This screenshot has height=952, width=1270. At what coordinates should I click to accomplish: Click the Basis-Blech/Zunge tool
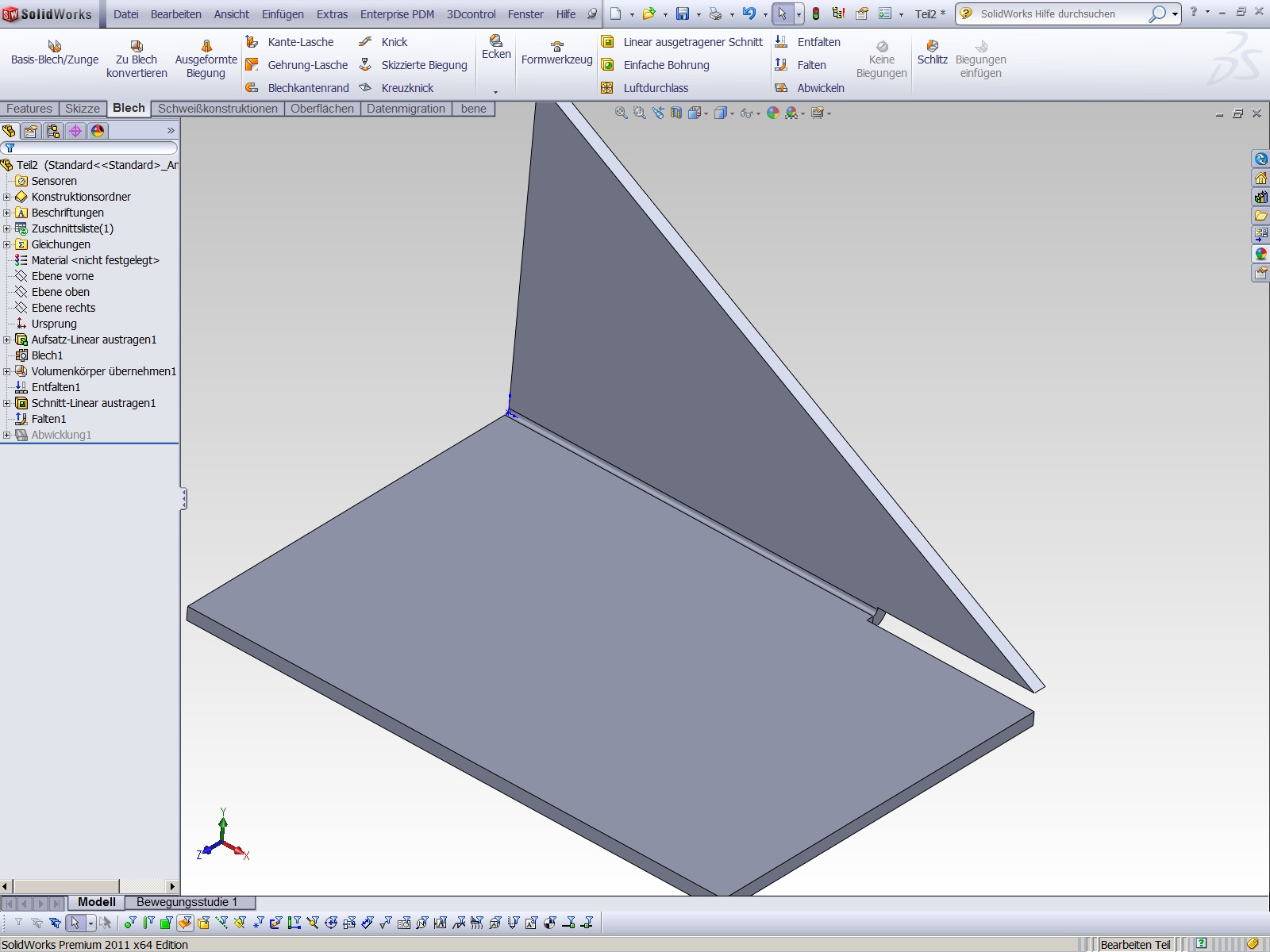click(x=55, y=53)
